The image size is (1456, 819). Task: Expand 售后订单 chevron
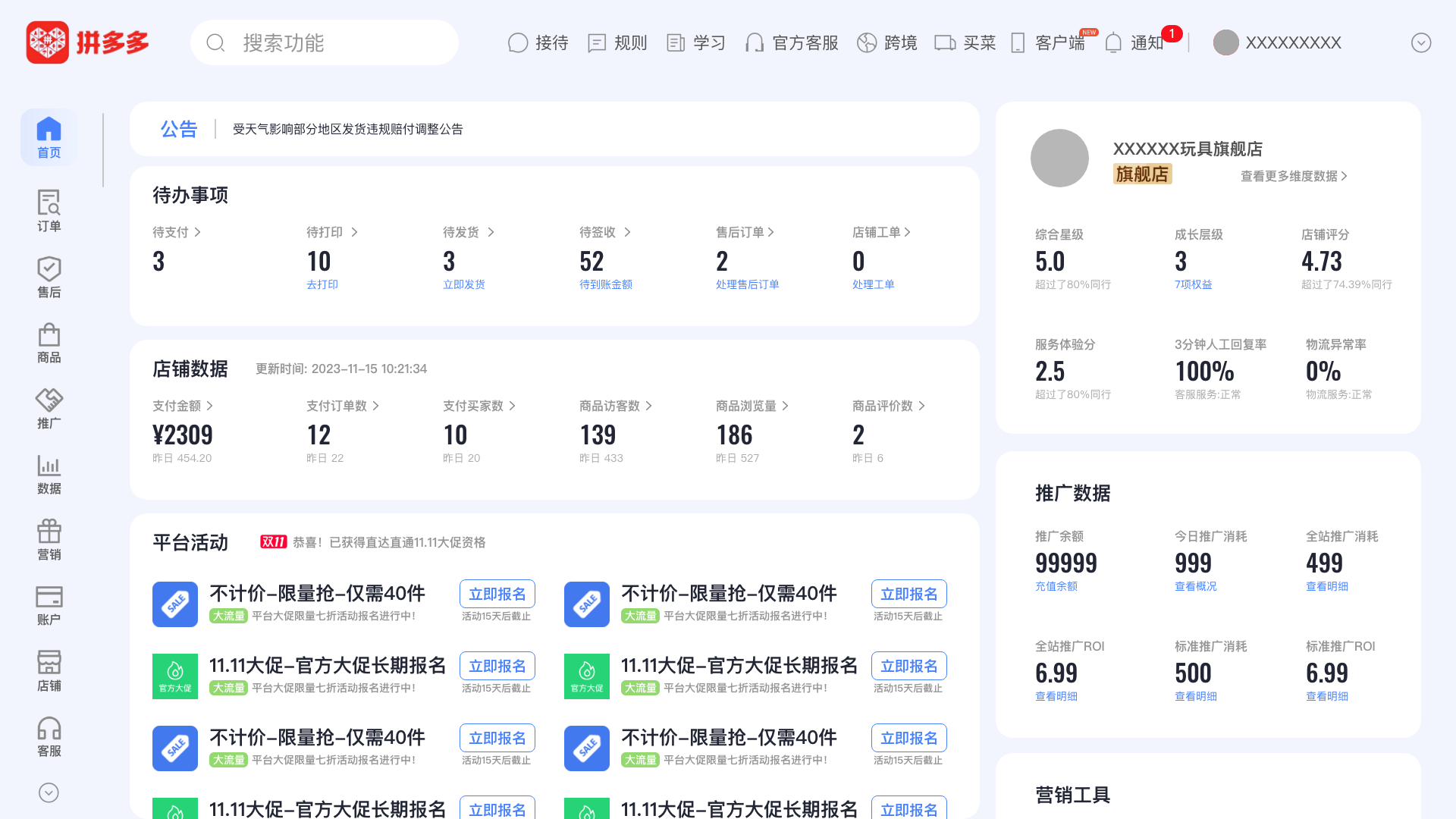tap(770, 232)
